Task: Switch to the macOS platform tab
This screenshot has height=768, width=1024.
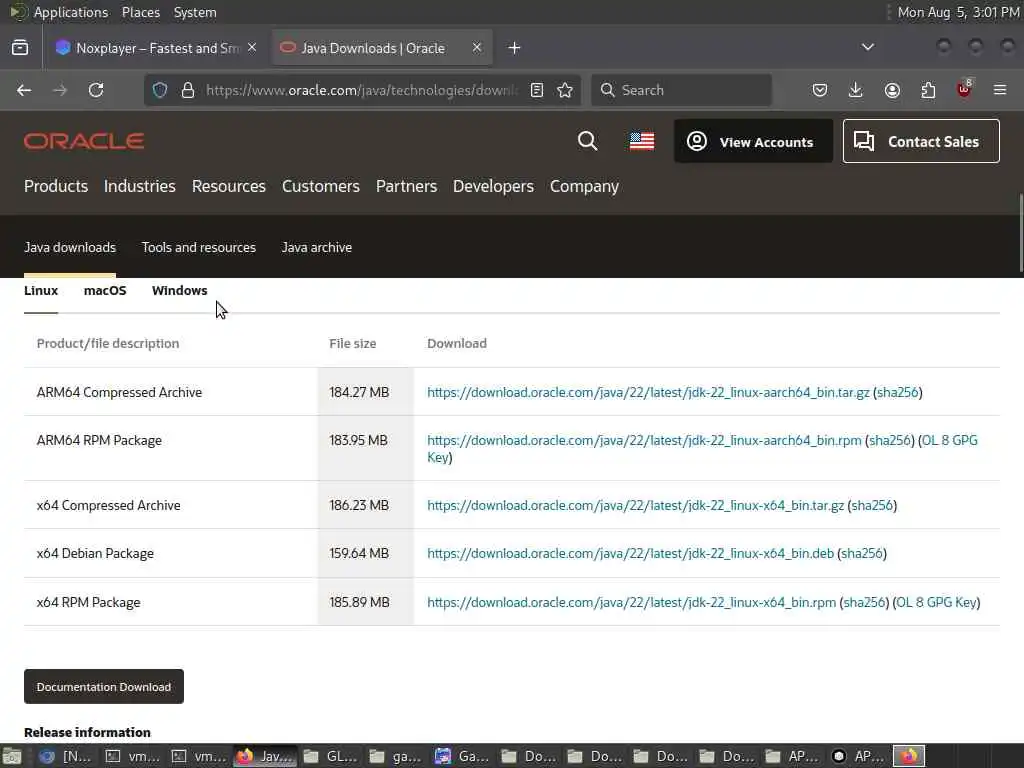Action: [105, 291]
